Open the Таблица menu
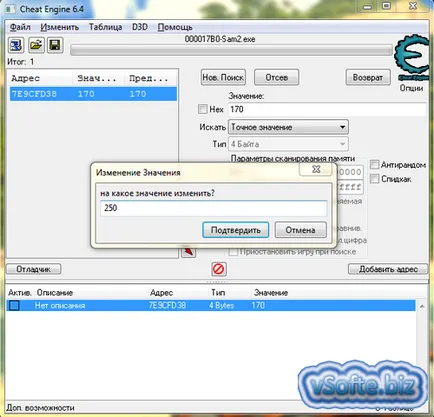The width and height of the screenshot is (434, 417). tap(105, 27)
